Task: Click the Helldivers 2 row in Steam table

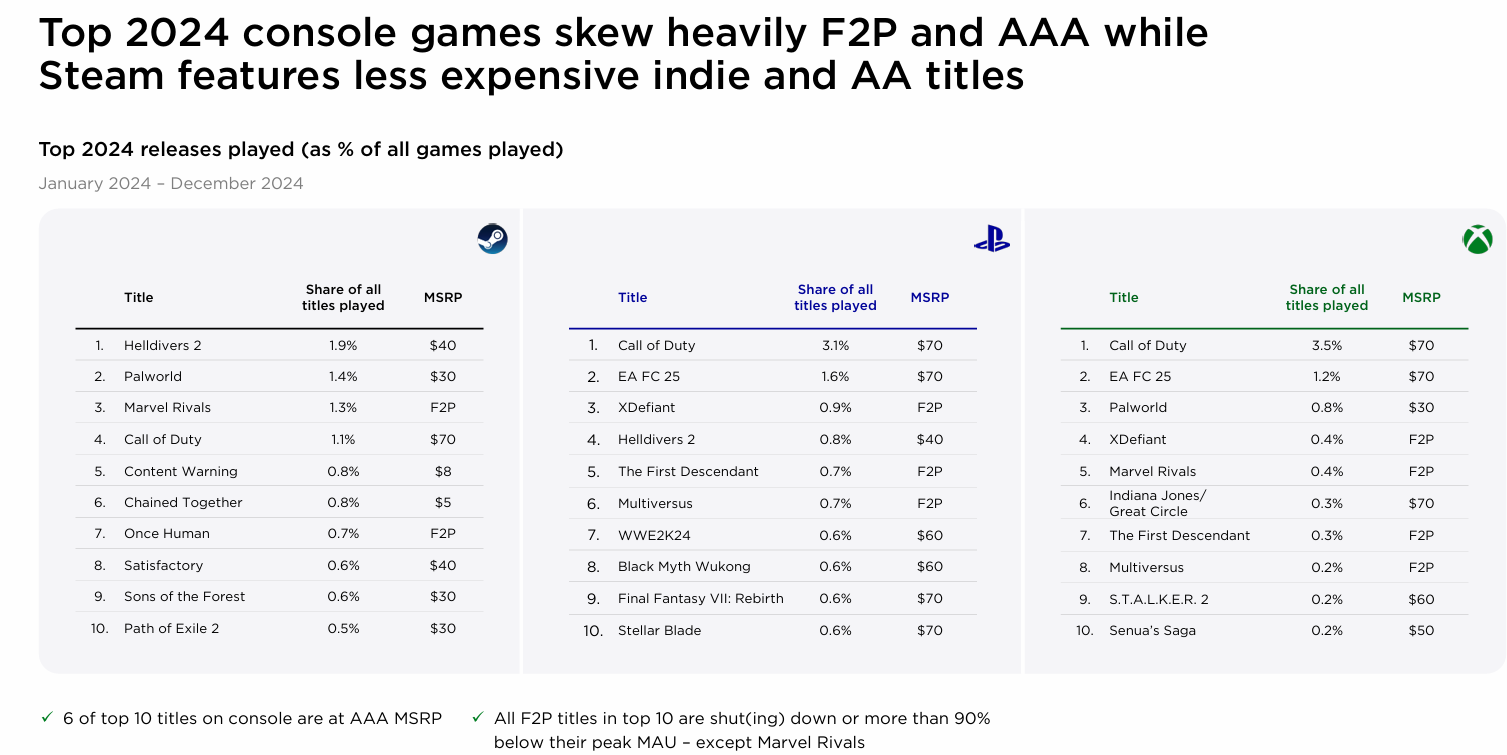Action: click(x=279, y=345)
